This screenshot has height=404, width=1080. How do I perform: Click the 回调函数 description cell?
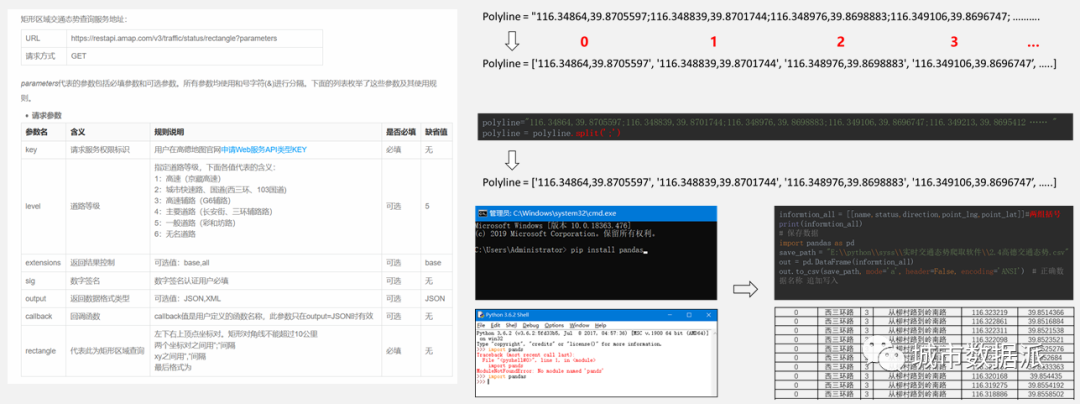pyautogui.click(x=108, y=317)
